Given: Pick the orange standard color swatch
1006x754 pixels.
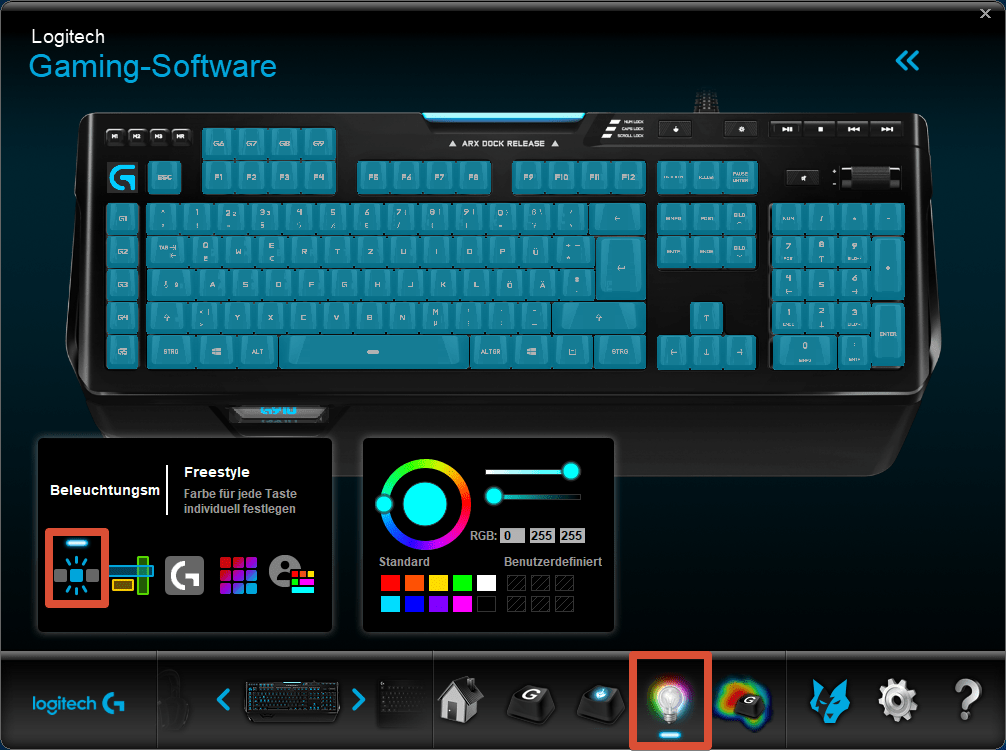Looking at the screenshot, I should [414, 583].
